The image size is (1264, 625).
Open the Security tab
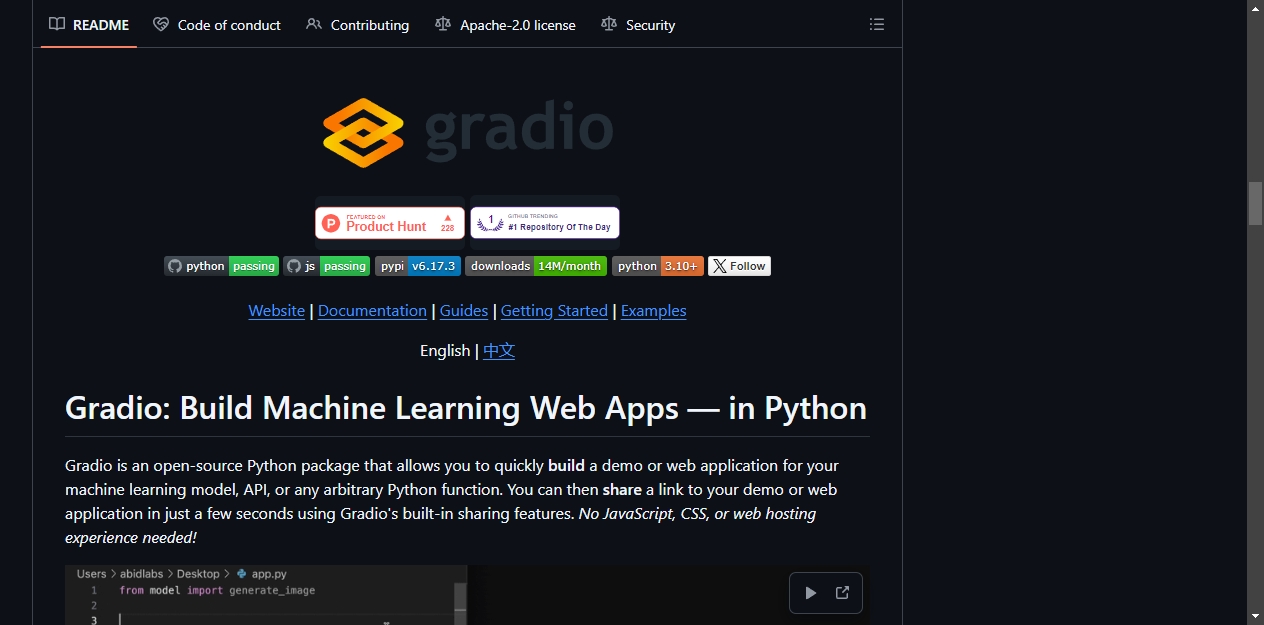tap(638, 25)
